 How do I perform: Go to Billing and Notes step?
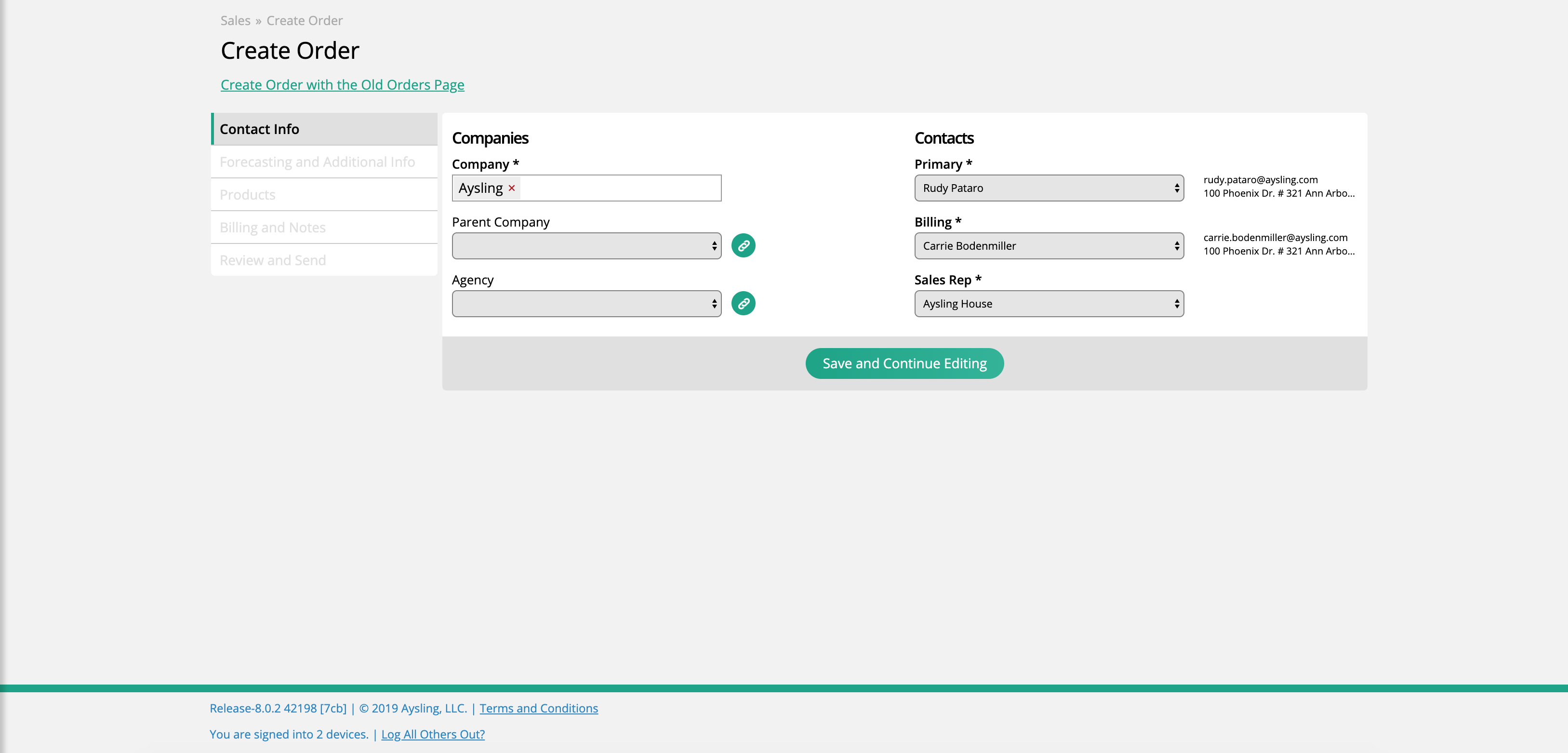coord(324,228)
